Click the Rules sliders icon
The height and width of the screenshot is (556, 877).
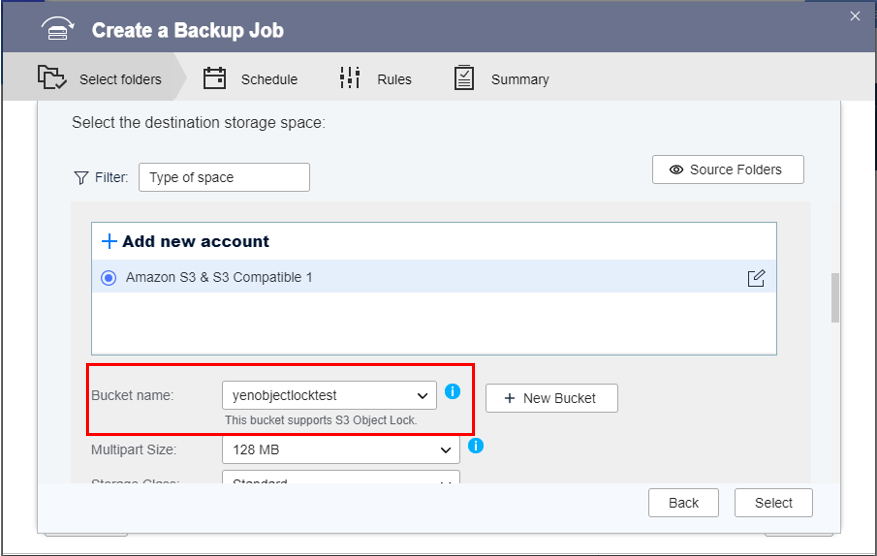[x=349, y=78]
